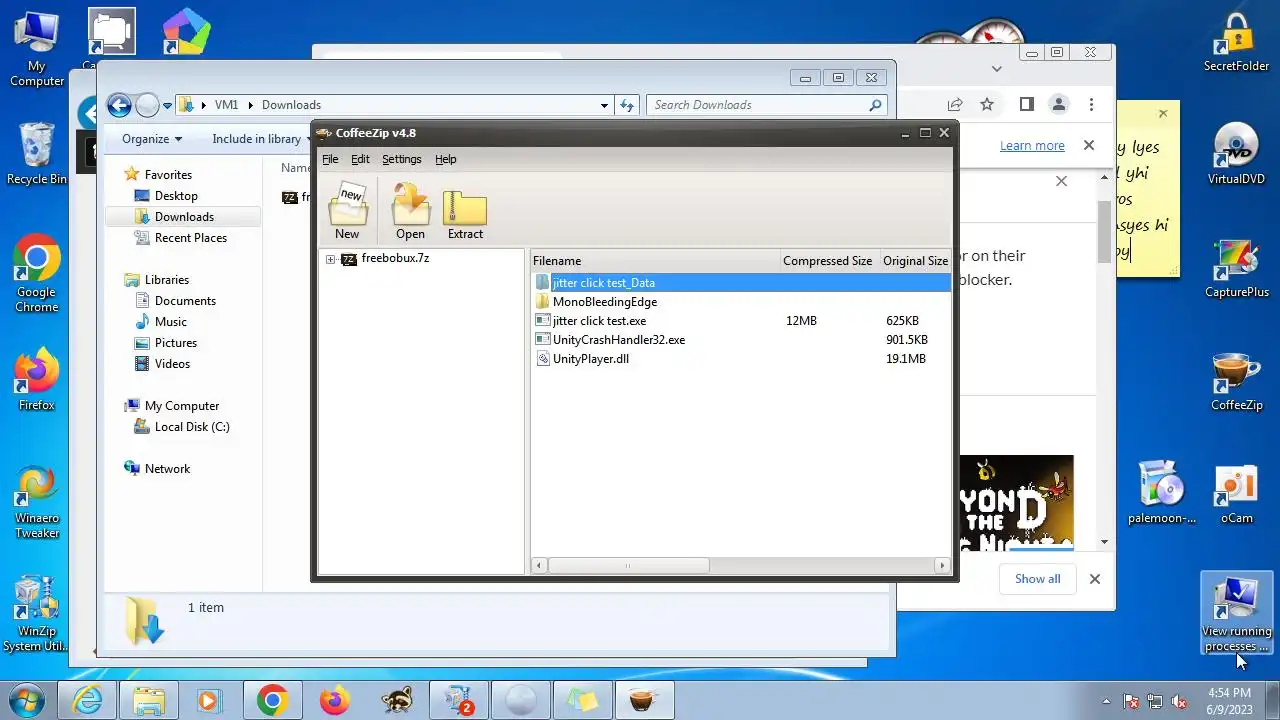Click VM1 in the Explorer address path
Screen dimensions: 1280x720
point(226,105)
